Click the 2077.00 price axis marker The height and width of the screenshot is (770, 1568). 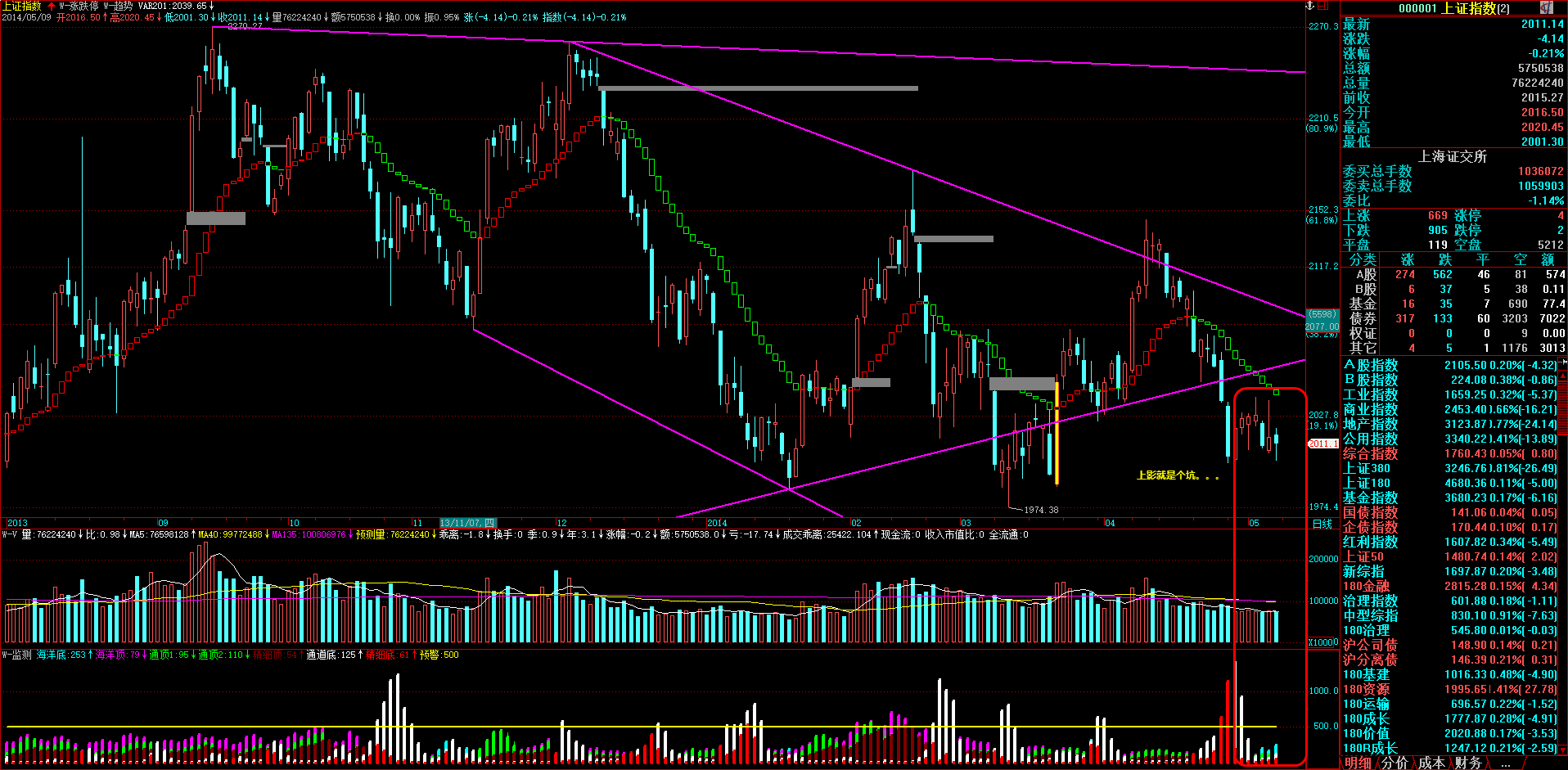(x=1322, y=326)
